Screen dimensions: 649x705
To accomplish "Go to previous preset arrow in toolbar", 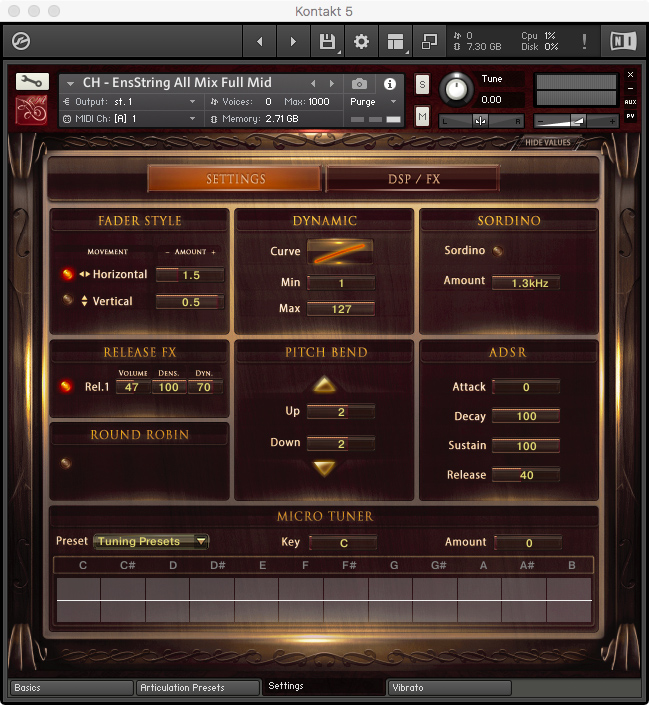I will [260, 41].
